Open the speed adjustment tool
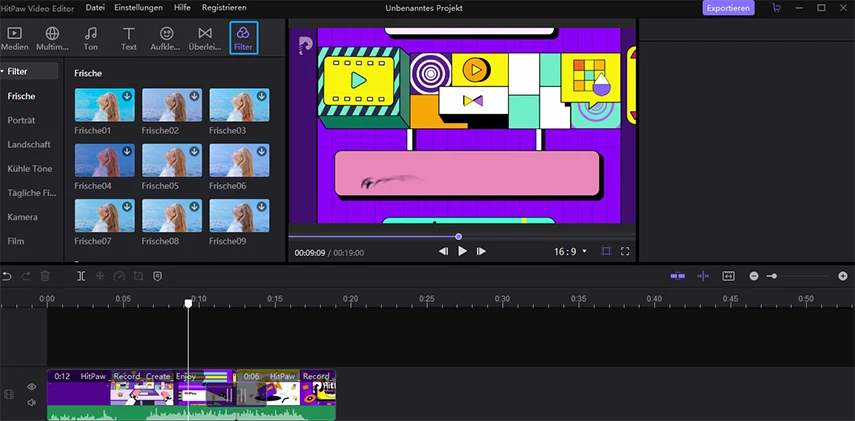855x421 pixels. point(119,276)
